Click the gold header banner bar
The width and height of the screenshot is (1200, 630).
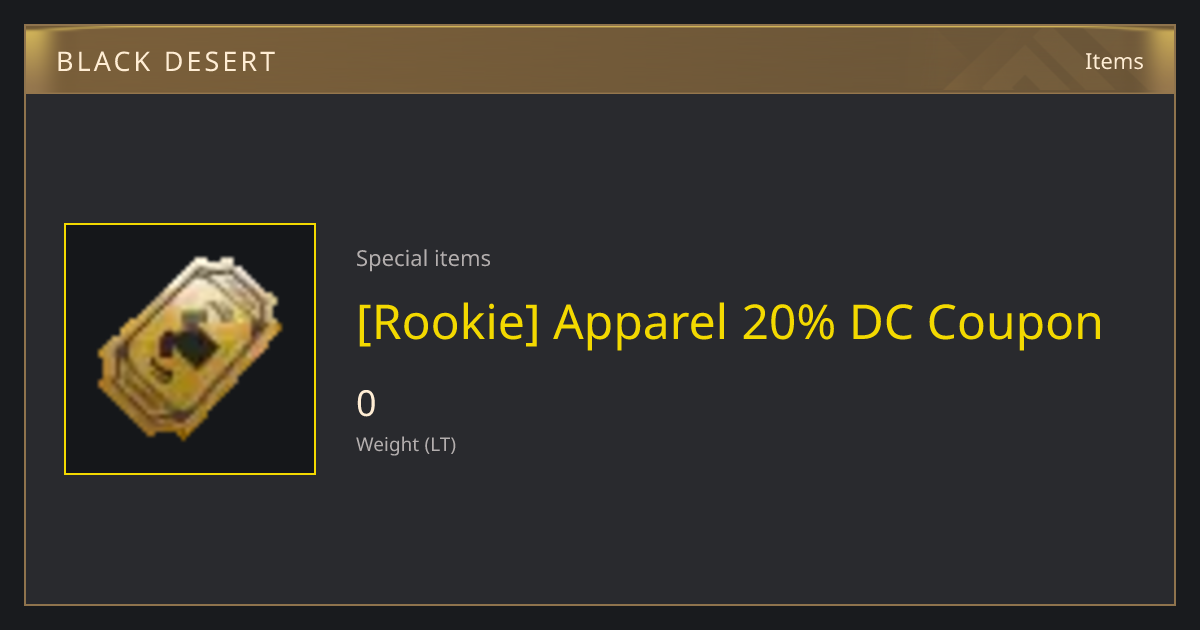pyautogui.click(x=600, y=61)
